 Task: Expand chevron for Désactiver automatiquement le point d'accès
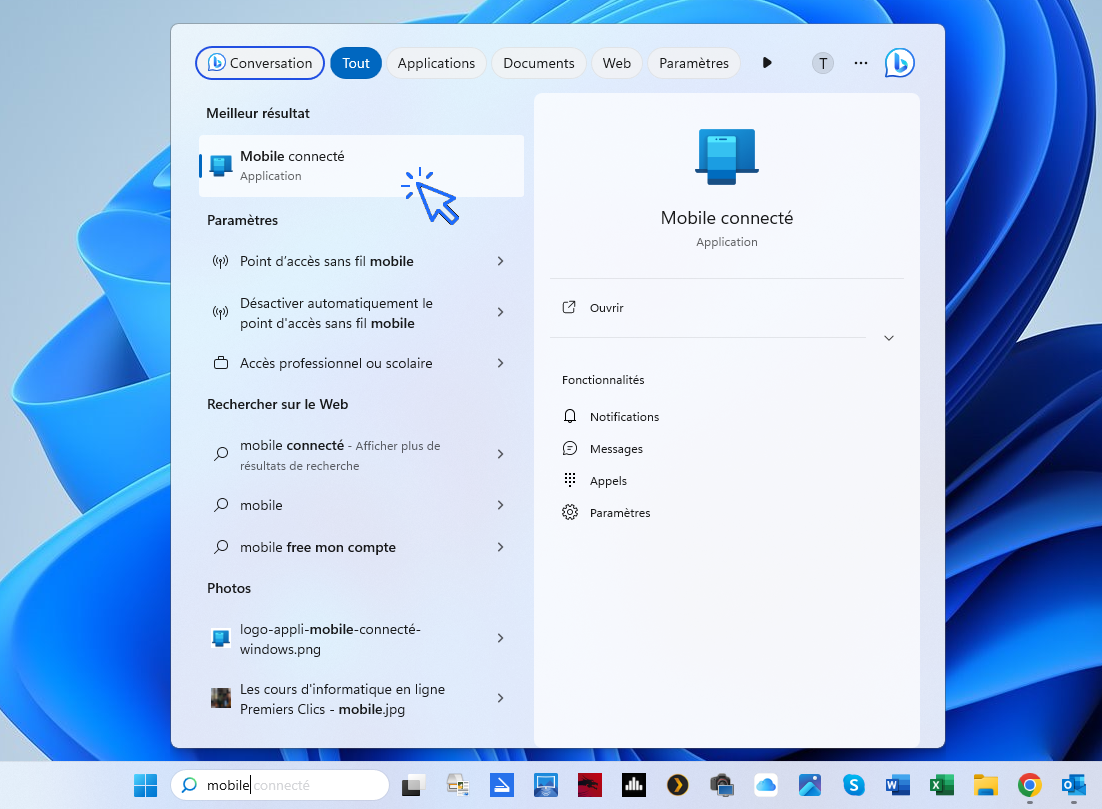500,312
